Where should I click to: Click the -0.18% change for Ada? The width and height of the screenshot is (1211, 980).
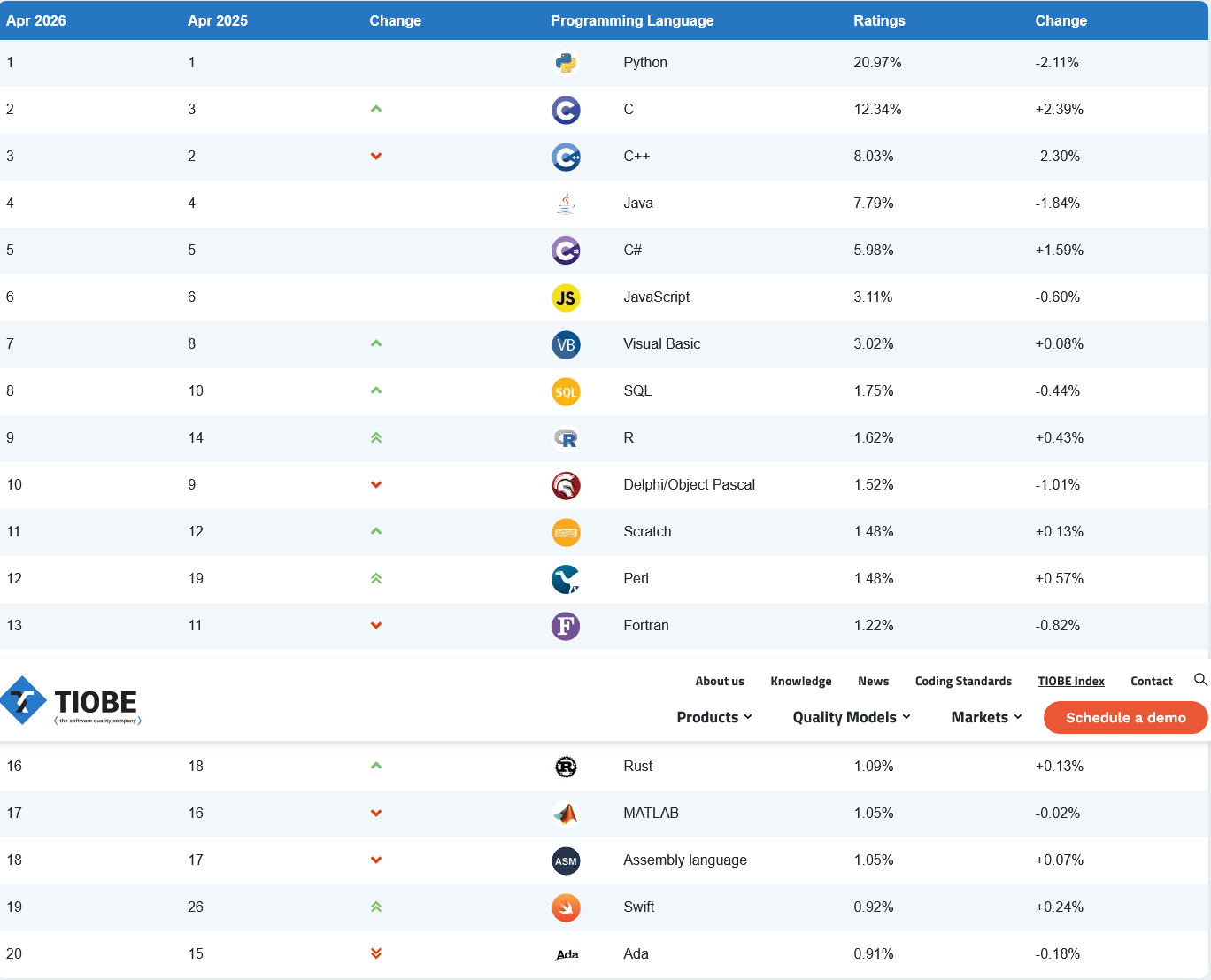coord(1058,953)
